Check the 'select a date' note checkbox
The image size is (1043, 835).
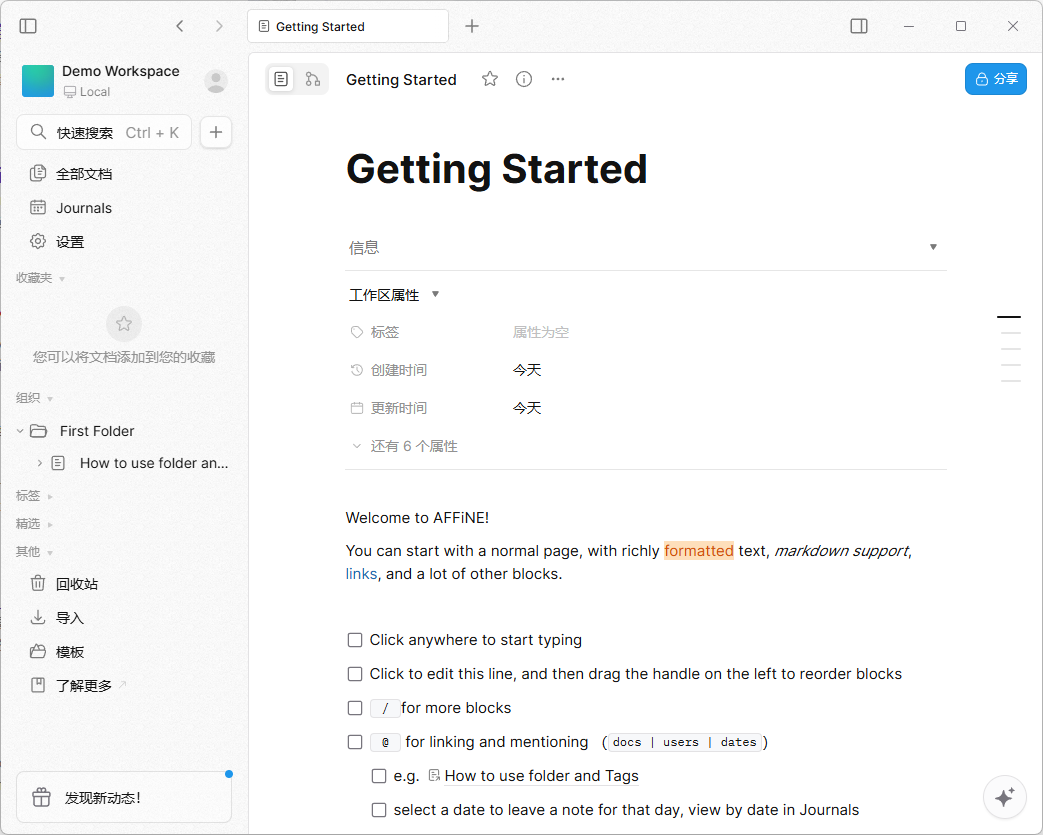click(379, 810)
